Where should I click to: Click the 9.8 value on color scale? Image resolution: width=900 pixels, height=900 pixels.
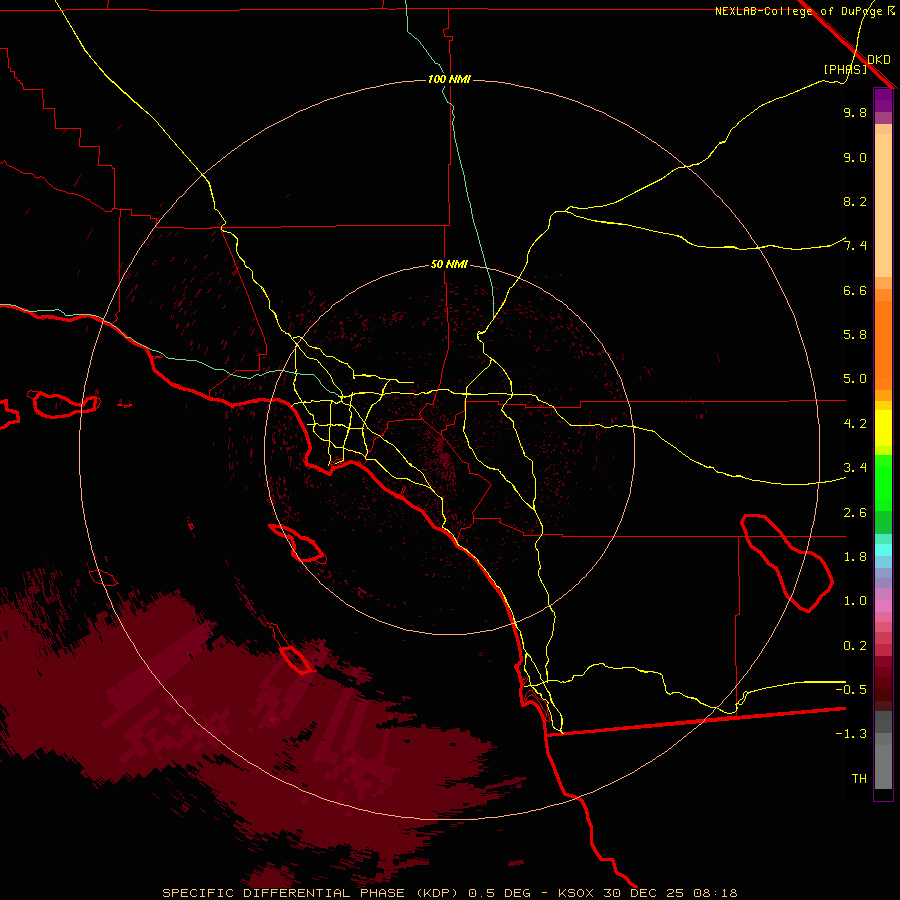(855, 112)
